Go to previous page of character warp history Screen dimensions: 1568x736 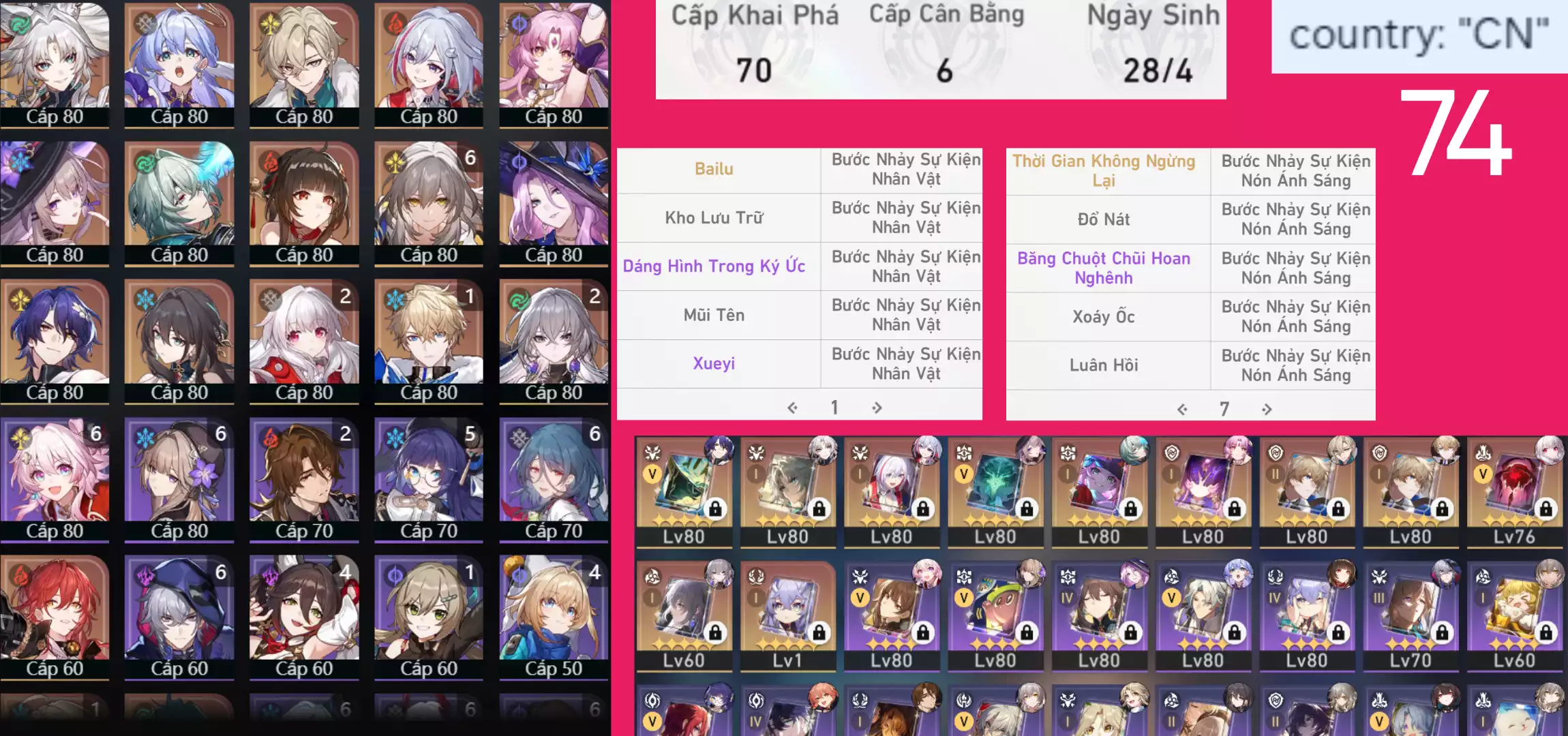792,408
